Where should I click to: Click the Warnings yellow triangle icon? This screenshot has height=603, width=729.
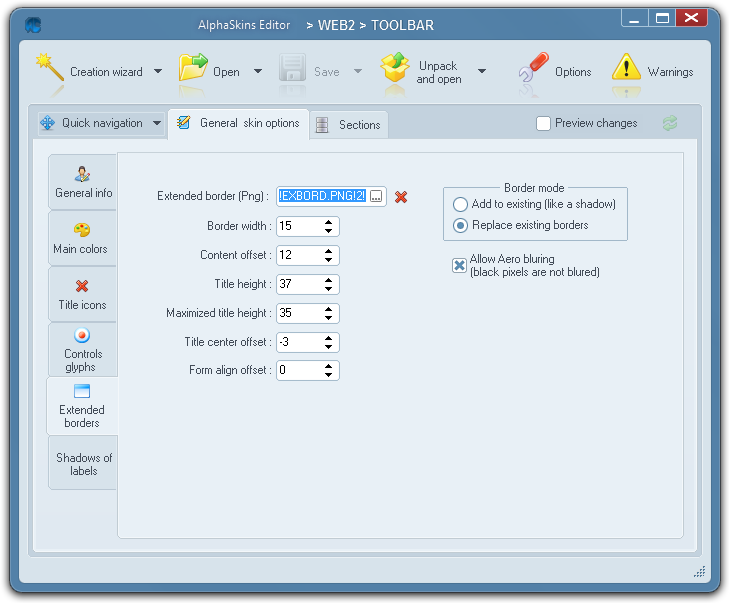click(626, 67)
